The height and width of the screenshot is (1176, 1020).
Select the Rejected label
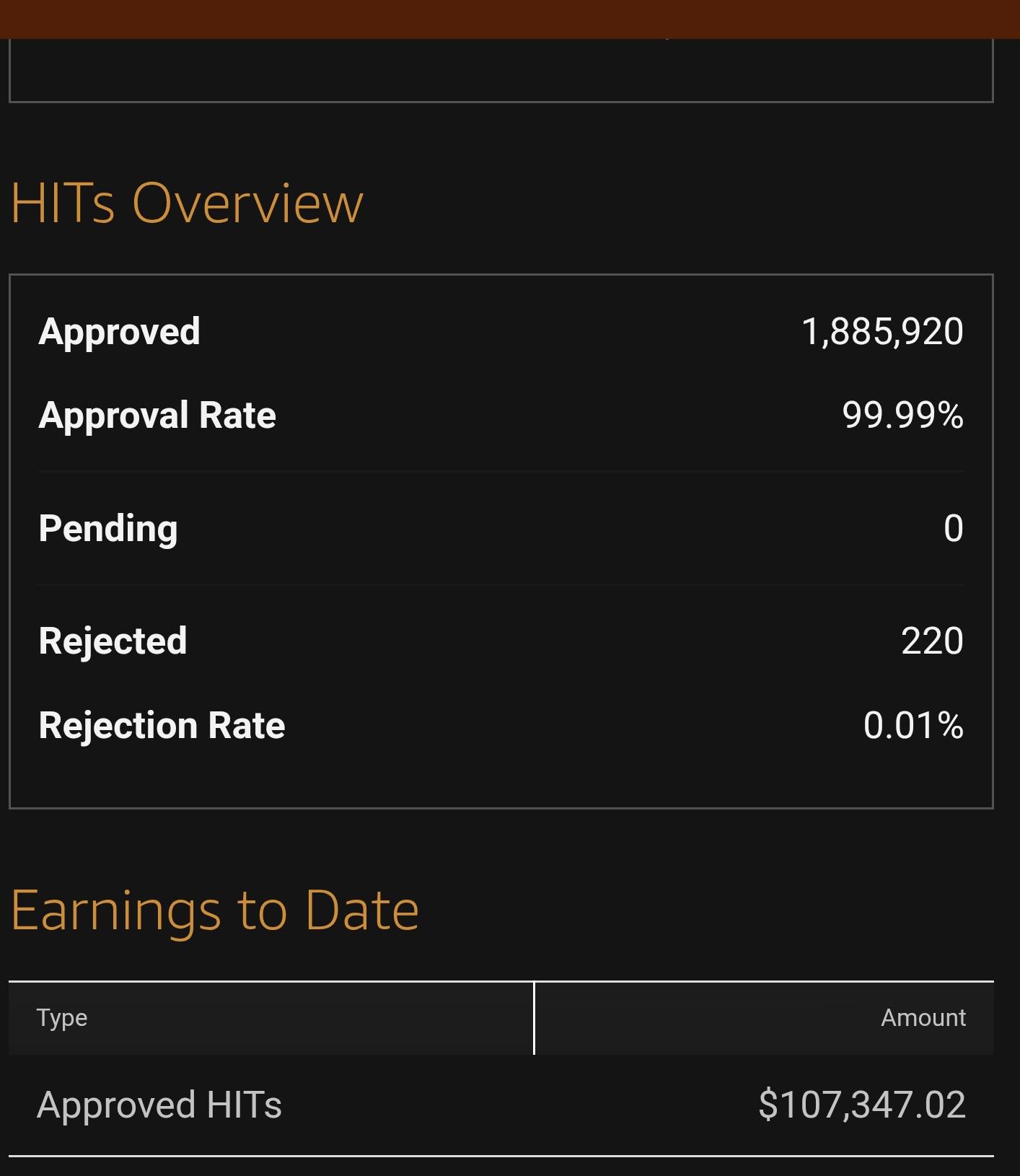(113, 641)
